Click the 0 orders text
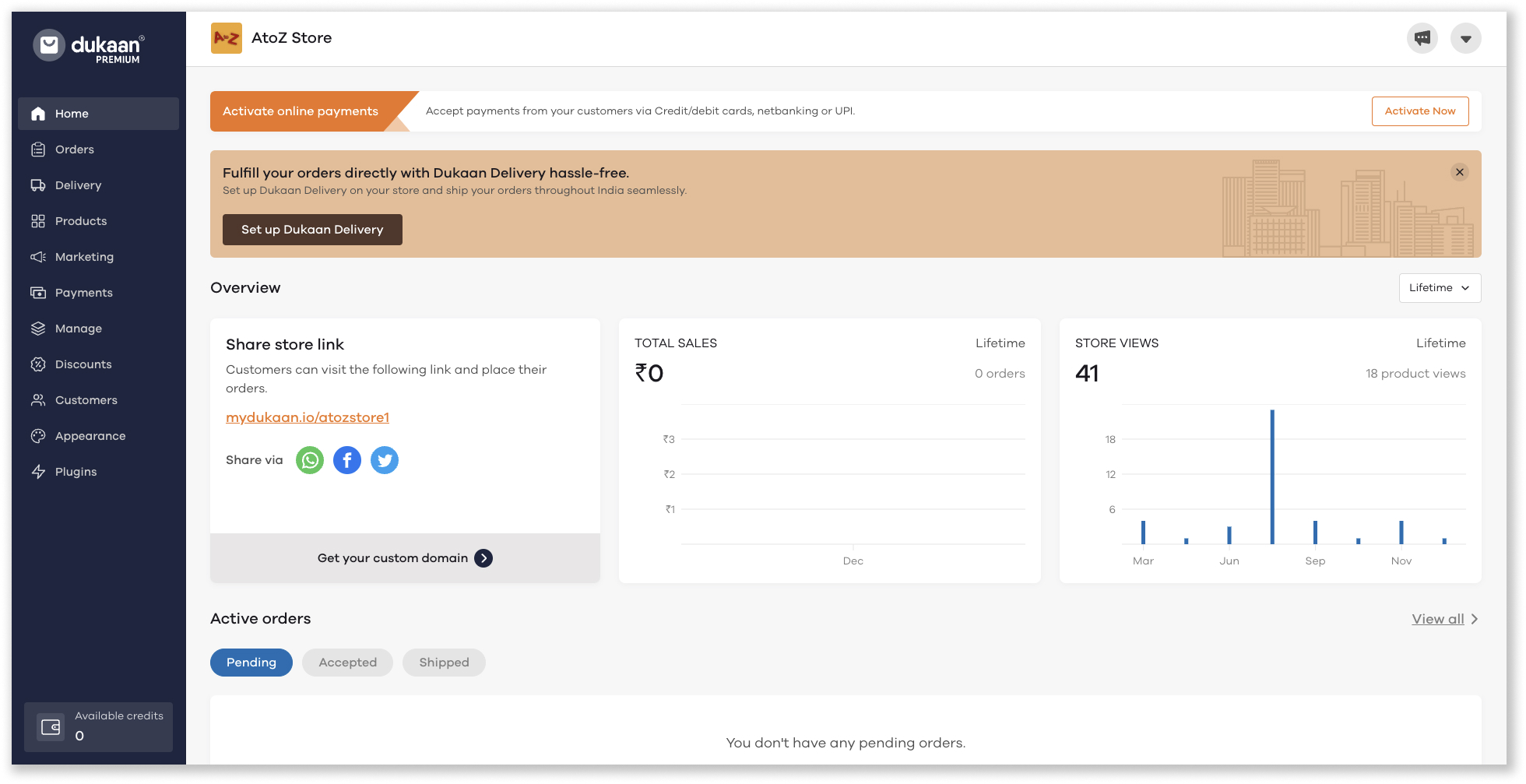This screenshot has width=1526, height=784. click(x=1000, y=374)
